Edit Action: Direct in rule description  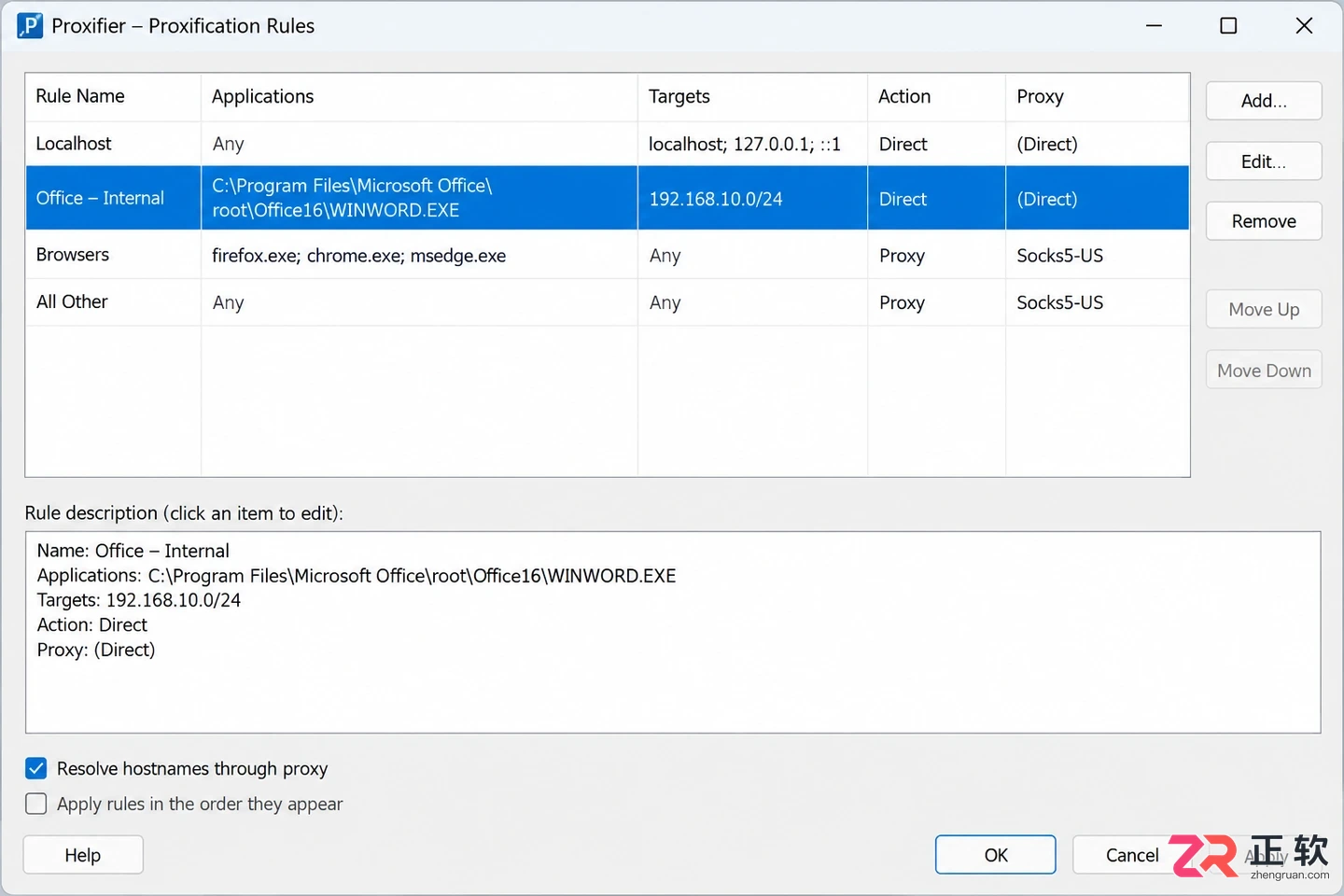pyautogui.click(x=92, y=624)
